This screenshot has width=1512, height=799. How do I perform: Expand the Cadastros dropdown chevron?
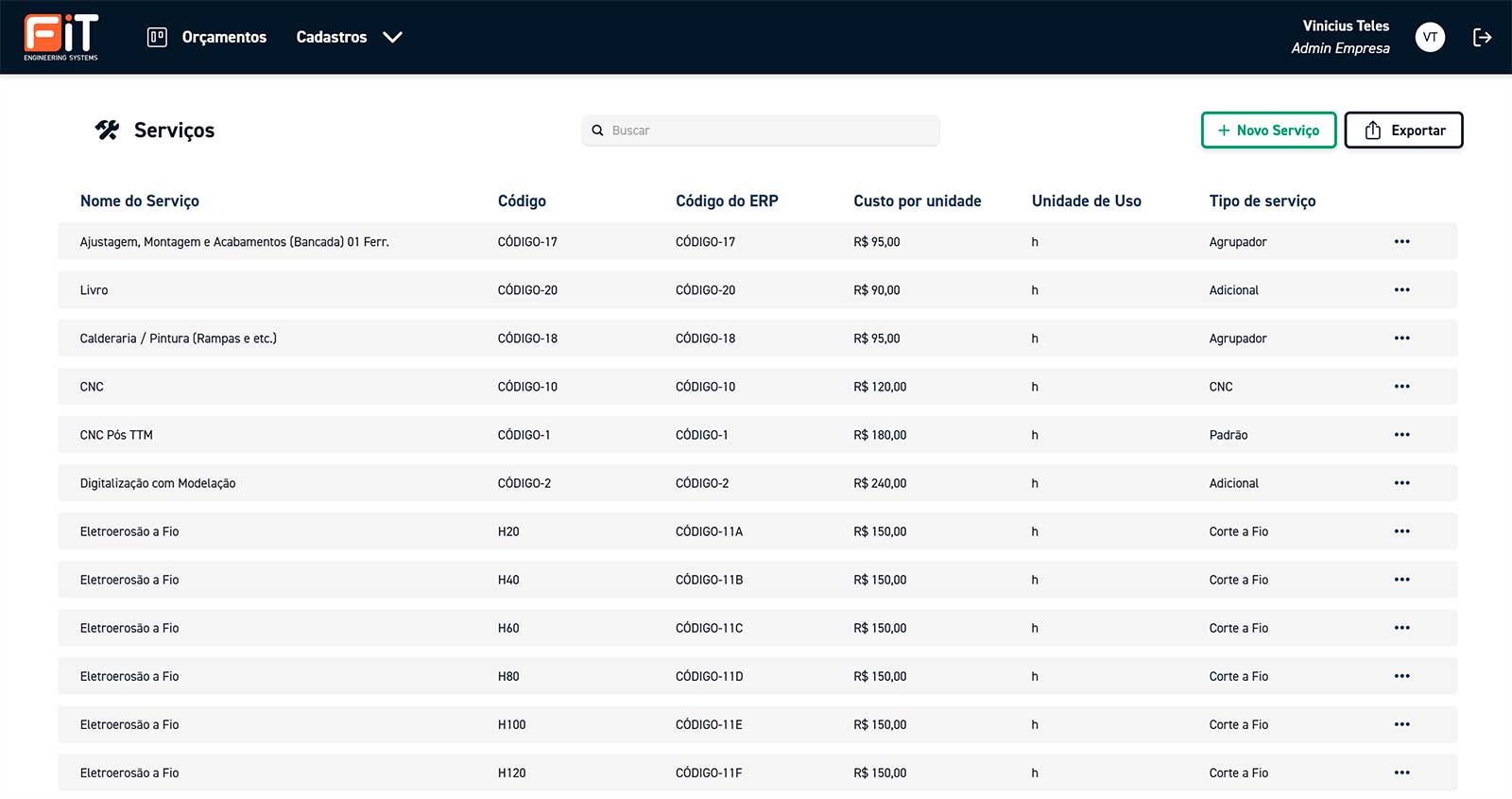tap(392, 37)
